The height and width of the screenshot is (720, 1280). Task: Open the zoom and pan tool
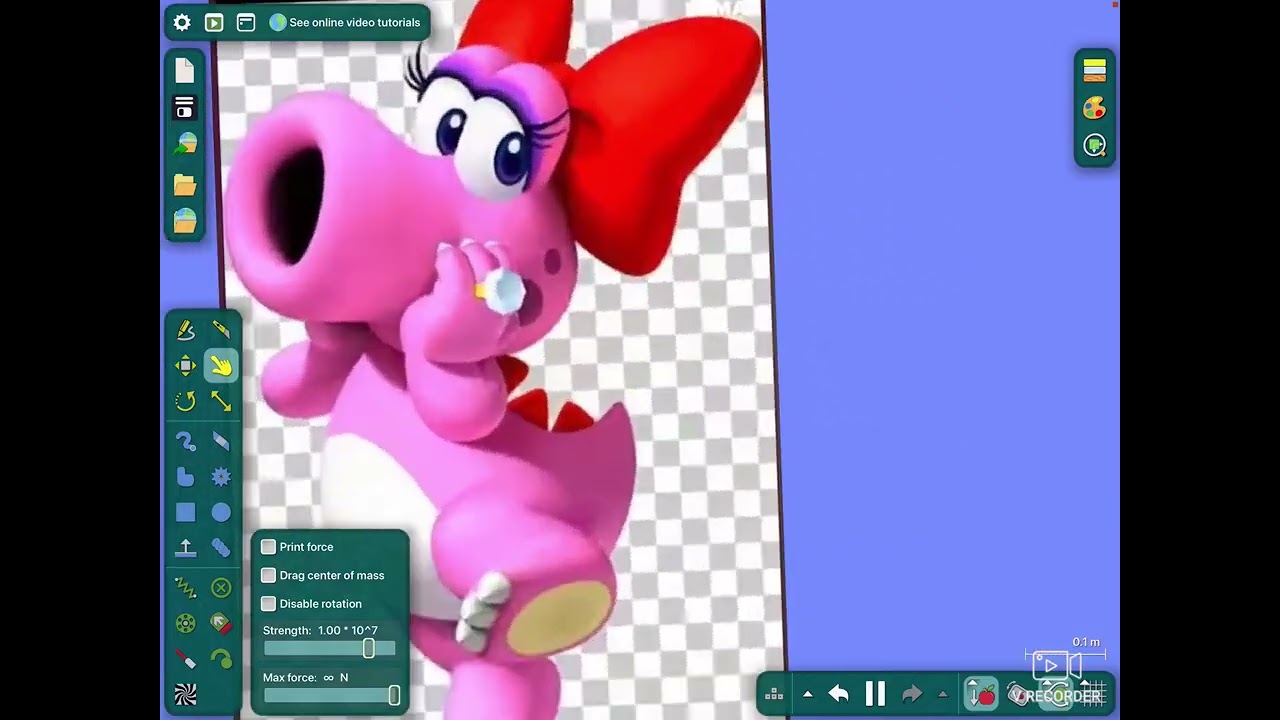1095,146
